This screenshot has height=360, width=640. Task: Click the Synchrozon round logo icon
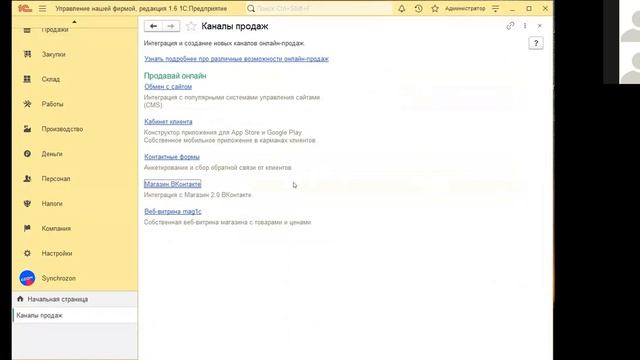tap(27, 278)
